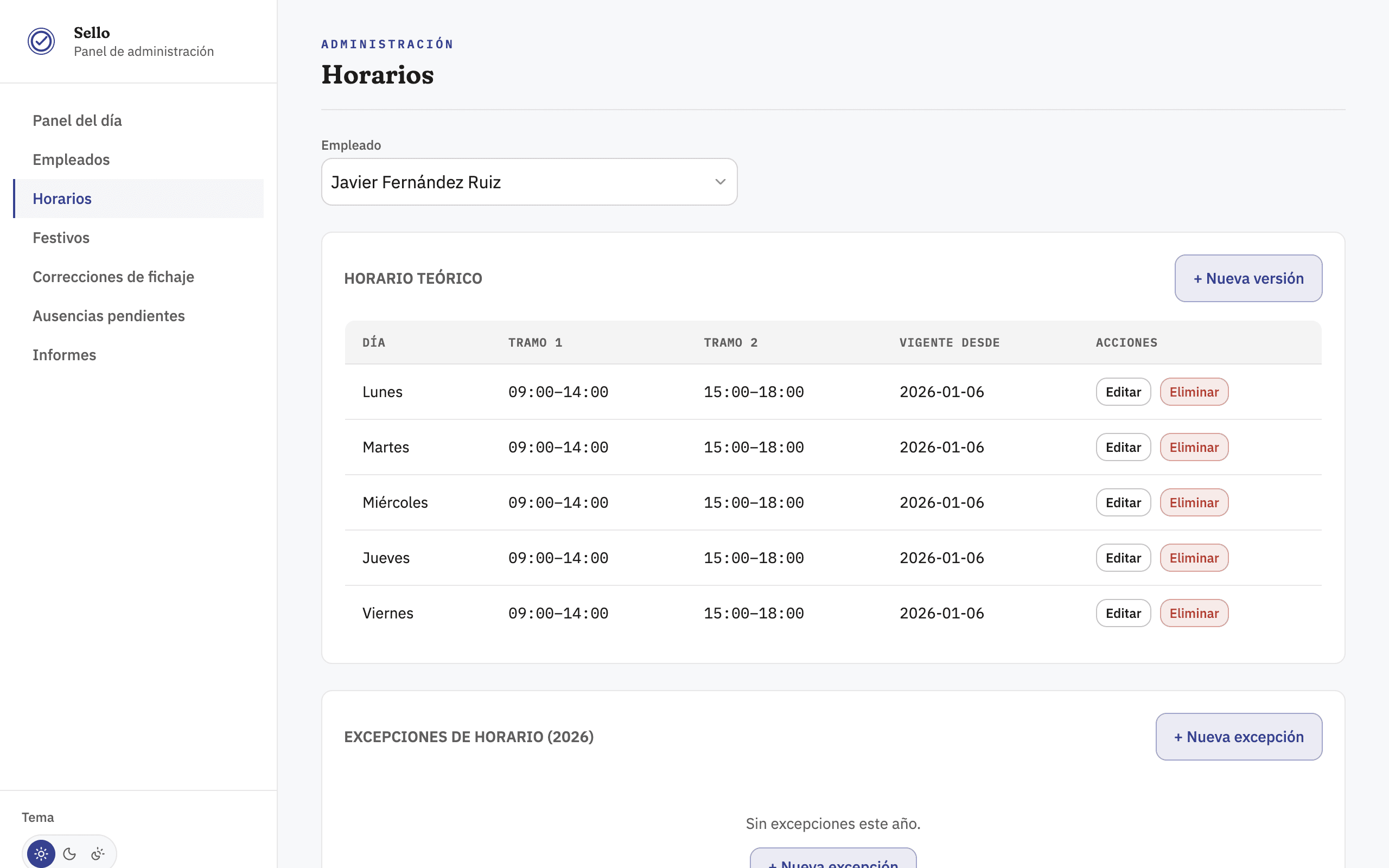Click the DÍA column header
This screenshot has height=868, width=1389.
[374, 343]
